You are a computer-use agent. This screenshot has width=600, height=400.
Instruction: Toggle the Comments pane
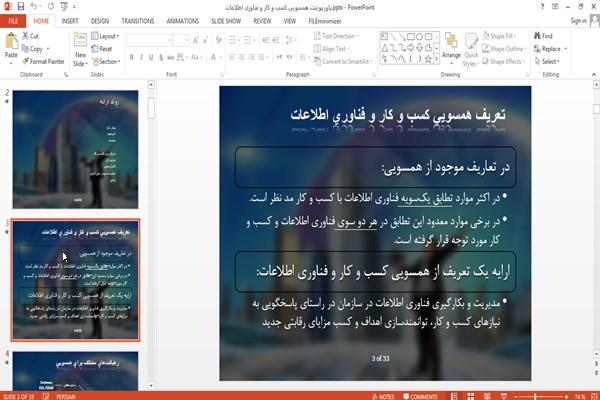(x=420, y=397)
